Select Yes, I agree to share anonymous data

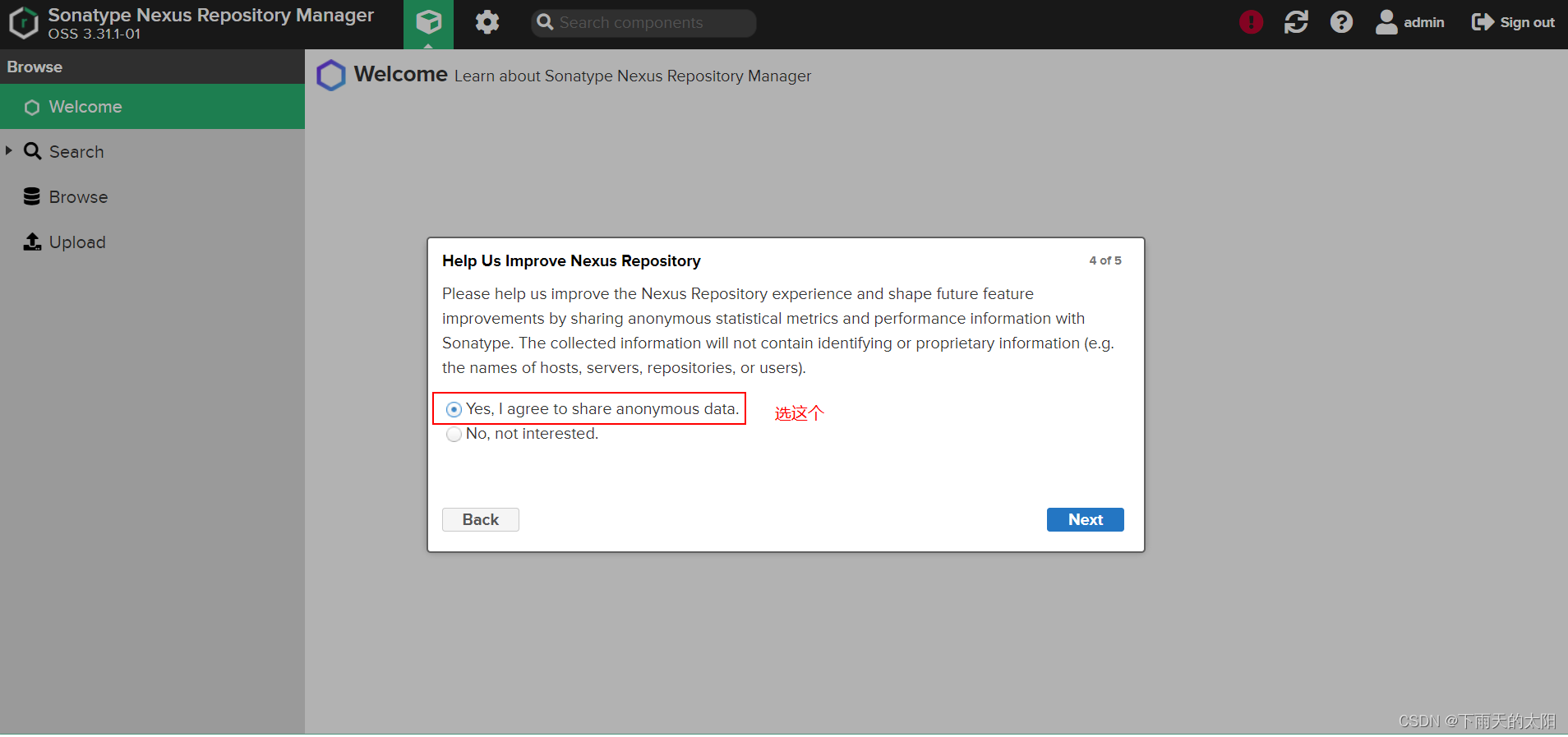[x=454, y=409]
